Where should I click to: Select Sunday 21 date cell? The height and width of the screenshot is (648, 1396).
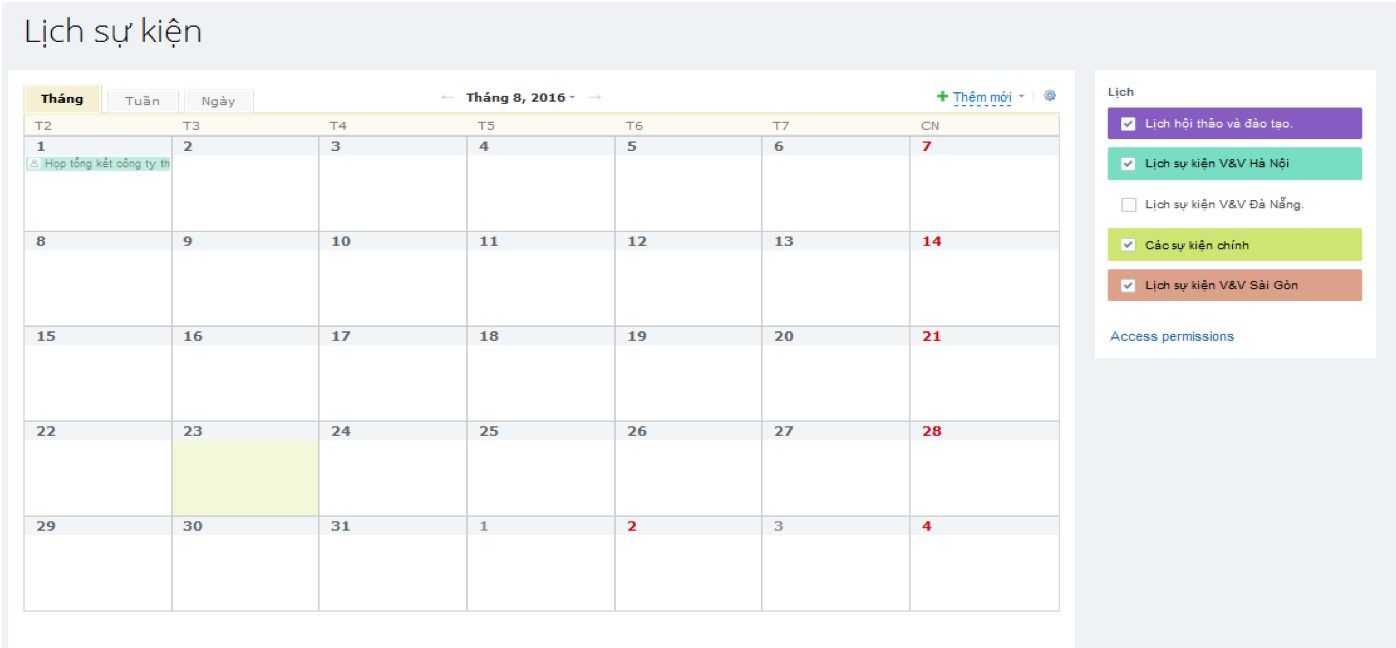(x=984, y=374)
